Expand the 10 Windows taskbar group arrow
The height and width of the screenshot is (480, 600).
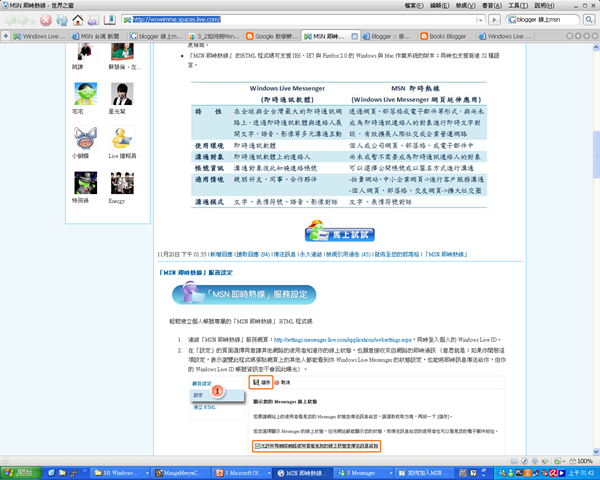pos(147,473)
